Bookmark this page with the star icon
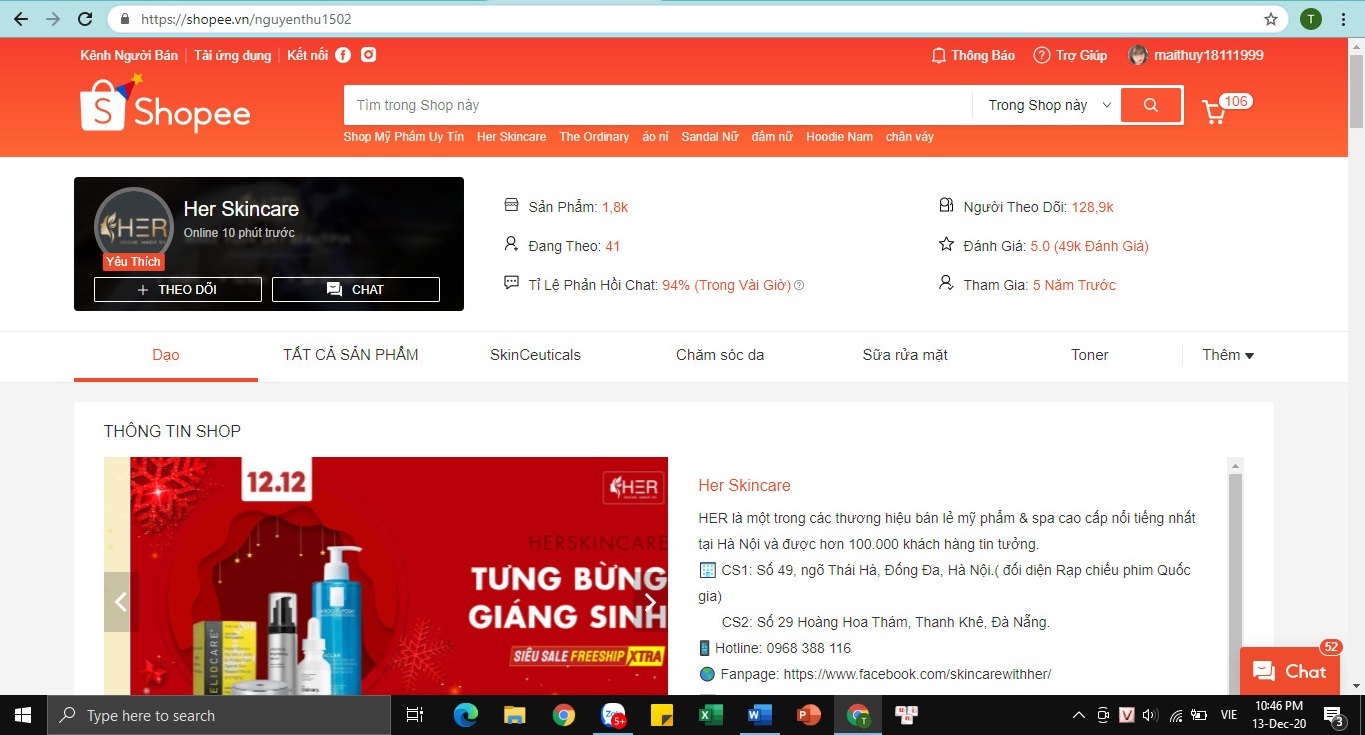The image size is (1365, 735). 1271,19
